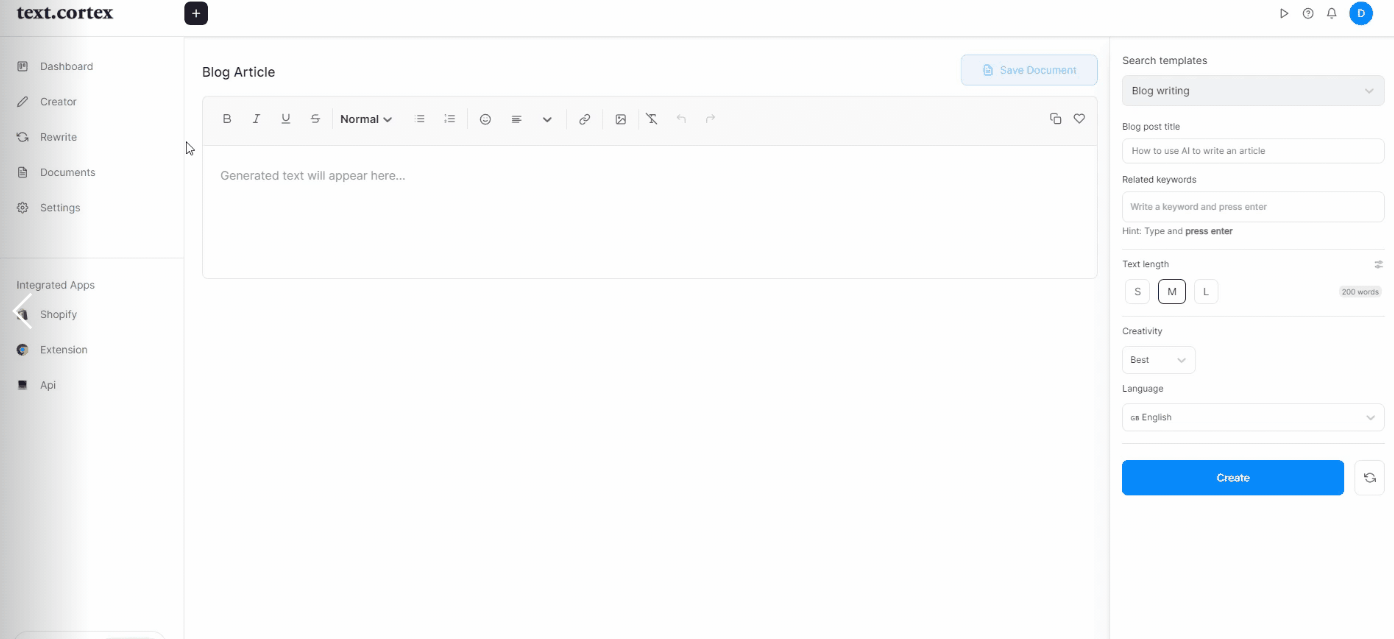Viewport: 1394px width, 639px height.
Task: Open Documents in the sidebar
Action: coord(67,172)
